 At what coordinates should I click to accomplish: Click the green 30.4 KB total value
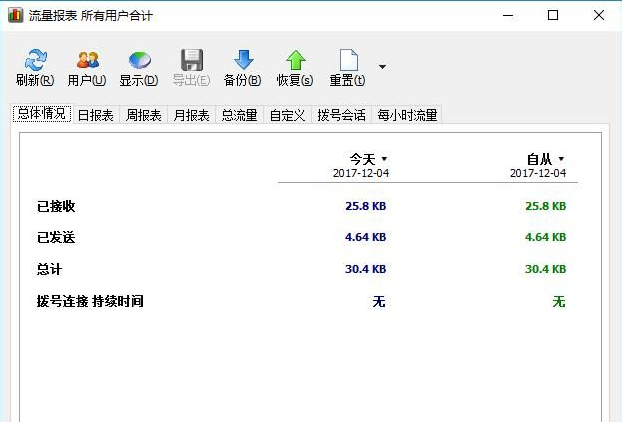coord(545,269)
